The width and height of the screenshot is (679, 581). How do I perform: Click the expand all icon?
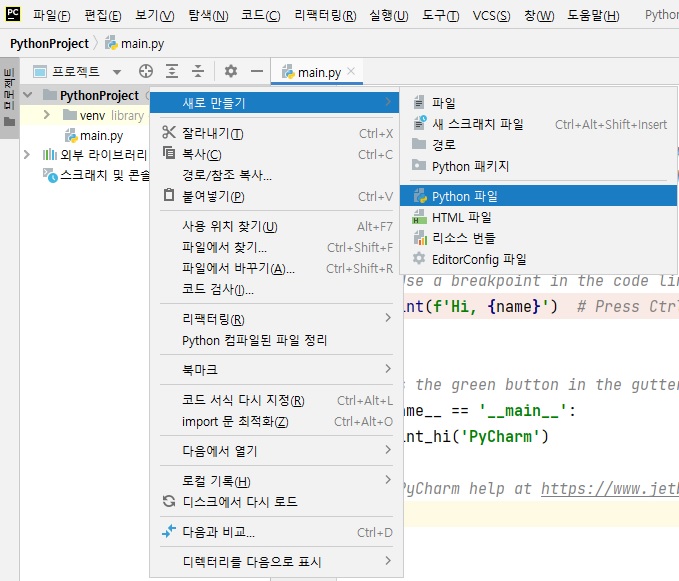coord(172,71)
